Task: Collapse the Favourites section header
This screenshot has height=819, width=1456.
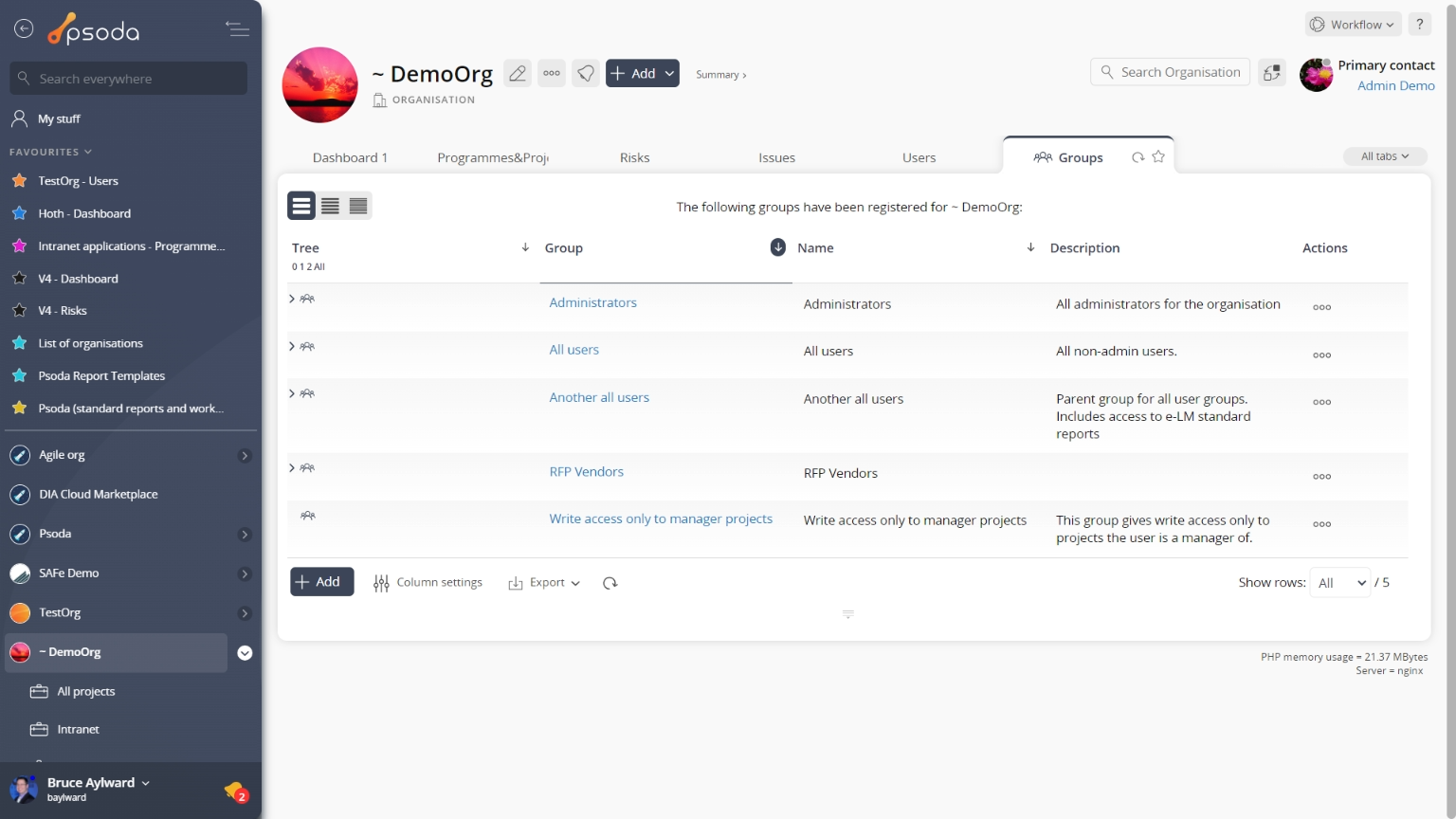Action: coord(50,152)
